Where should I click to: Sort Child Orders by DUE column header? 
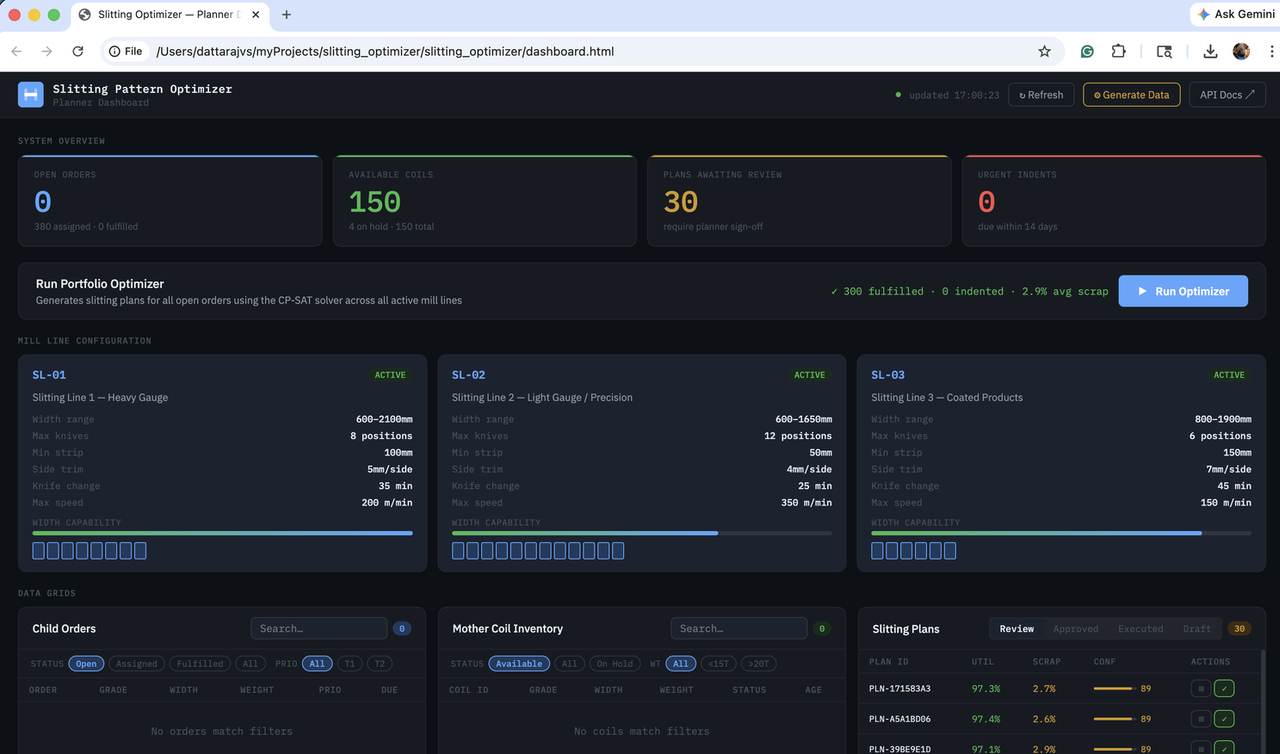point(389,690)
